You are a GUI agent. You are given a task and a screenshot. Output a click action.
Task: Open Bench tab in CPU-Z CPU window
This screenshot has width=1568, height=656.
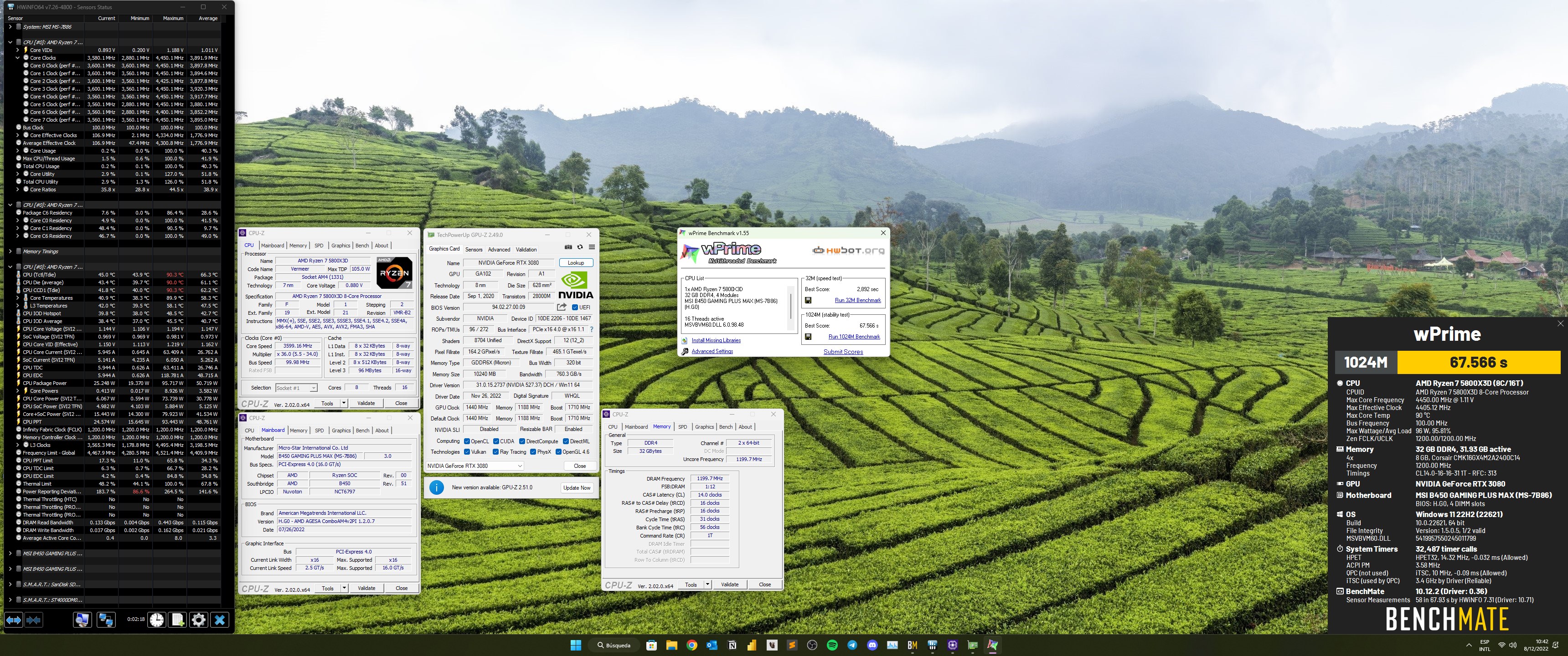click(x=362, y=245)
